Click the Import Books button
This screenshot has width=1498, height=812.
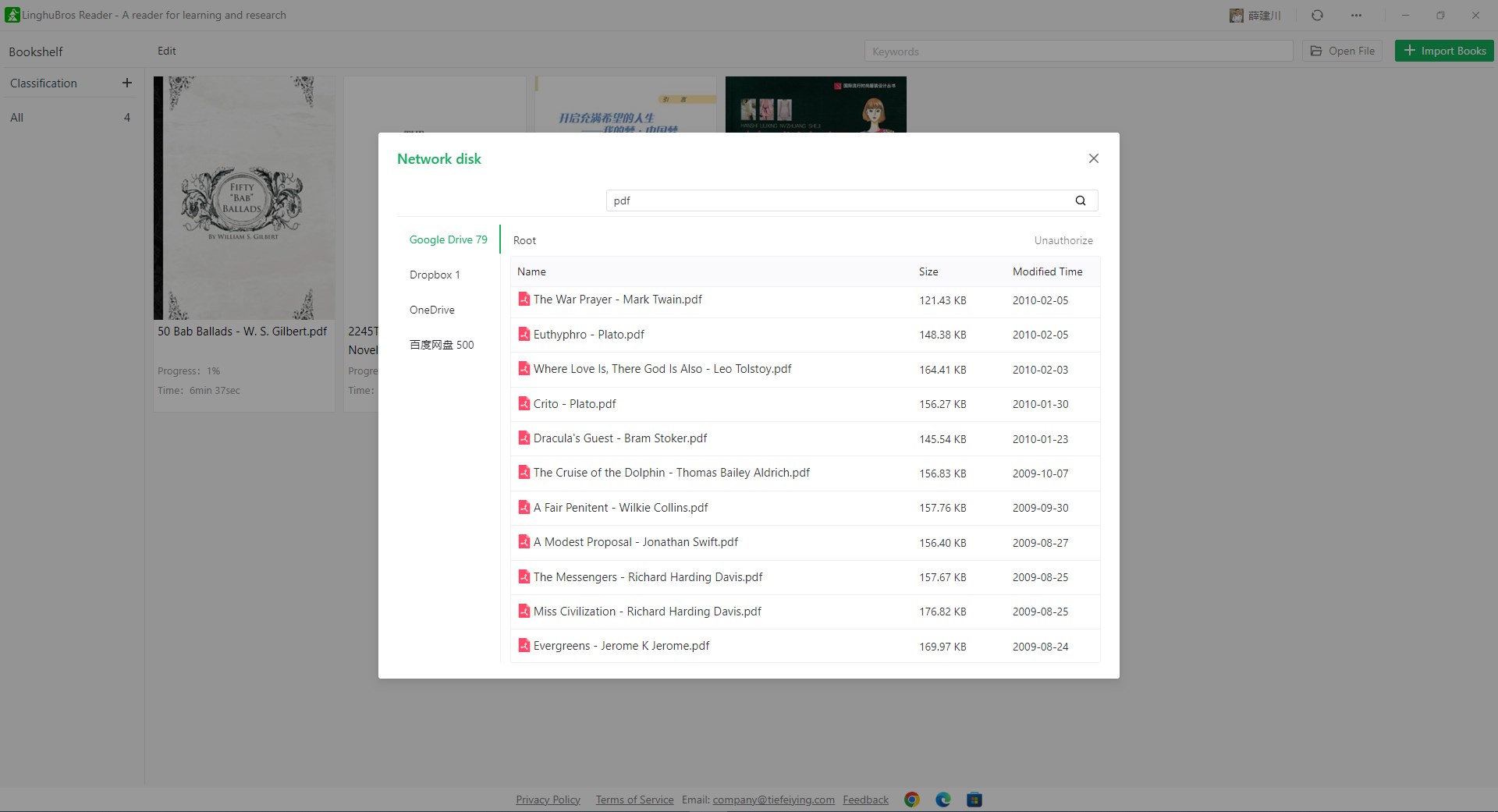point(1444,51)
